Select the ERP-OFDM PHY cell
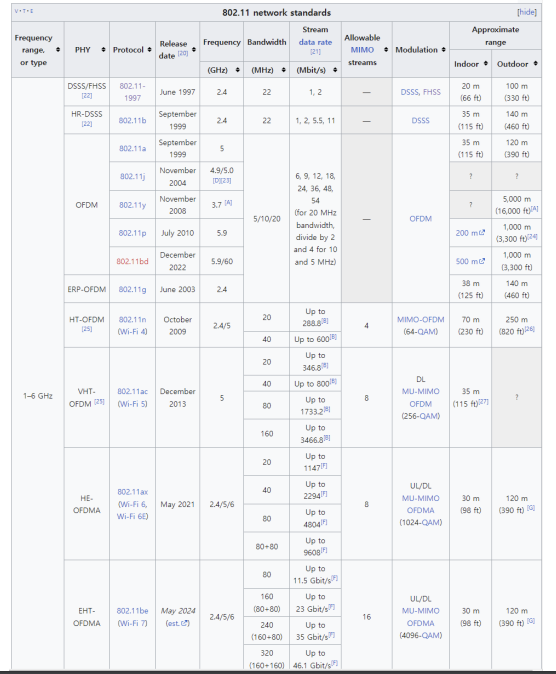Screen dimensions: 556x674 pyautogui.click(x=87, y=289)
